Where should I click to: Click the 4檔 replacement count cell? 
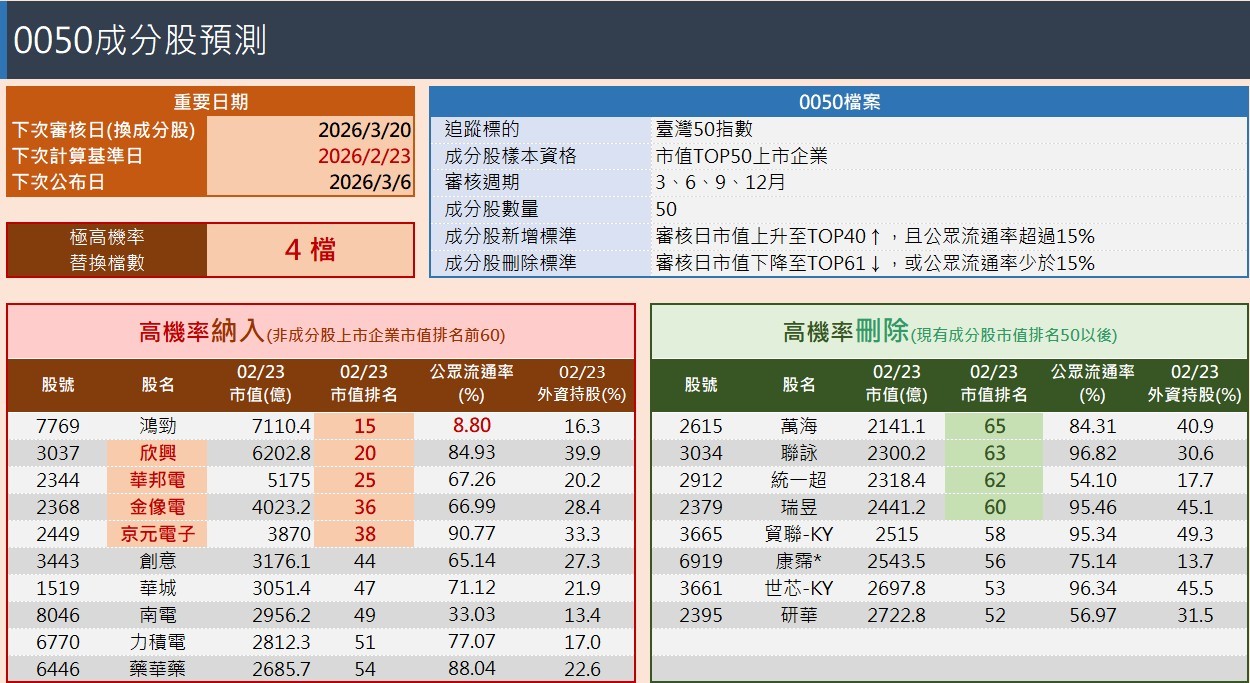(x=310, y=249)
